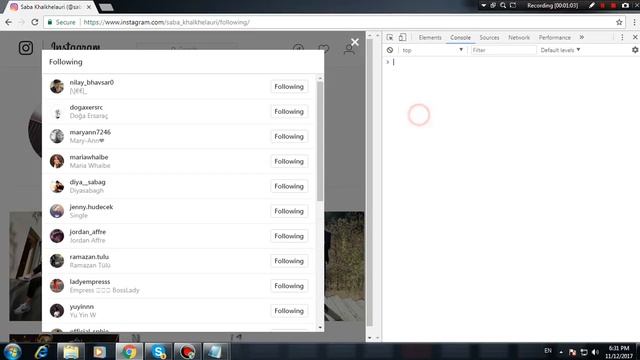Viewport: 640px width, 360px height.
Task: Click the page vertical scrollbar down arrow
Action: pyautogui.click(x=370, y=338)
